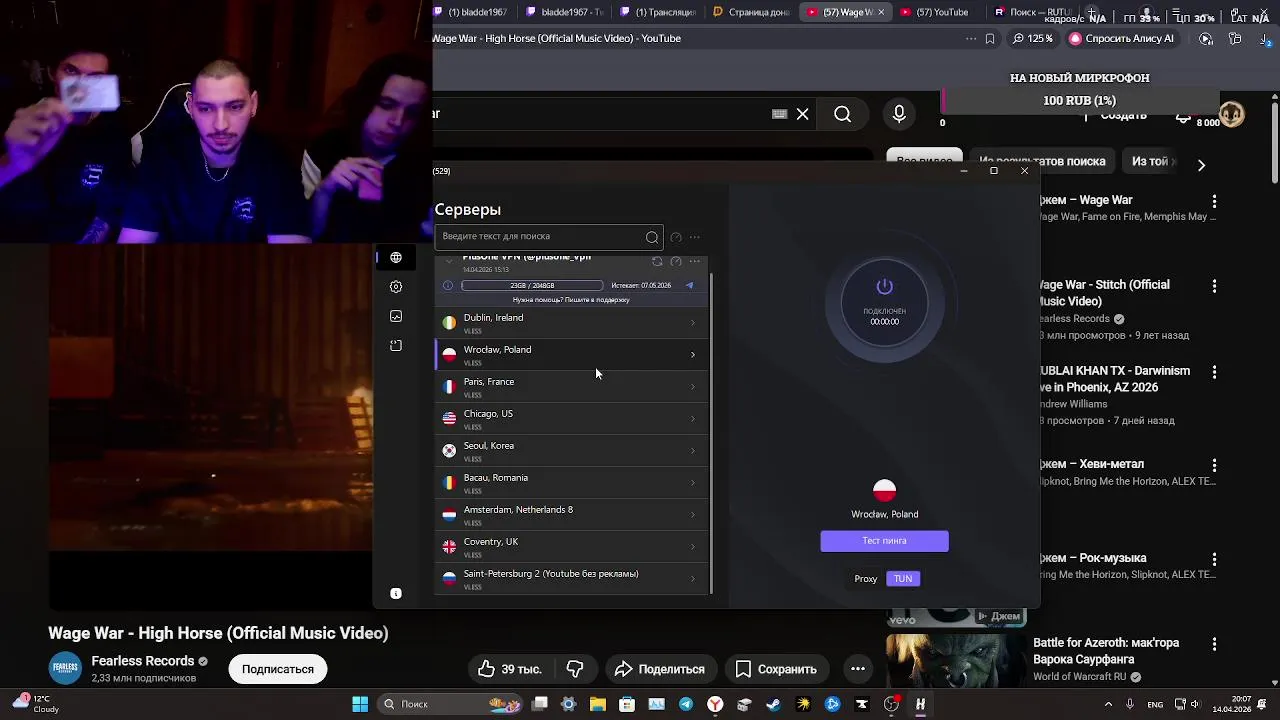Select the Seoul, Korea server
This screenshot has width=1280, height=720.
[571, 451]
